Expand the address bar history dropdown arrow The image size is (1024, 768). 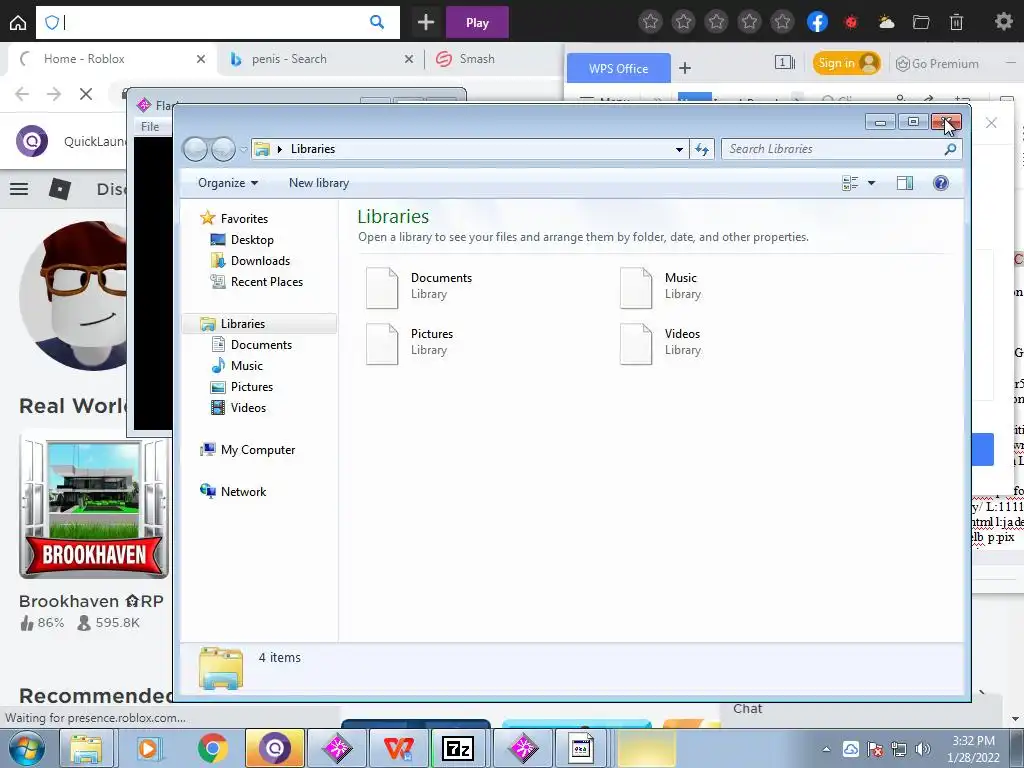pos(679,149)
